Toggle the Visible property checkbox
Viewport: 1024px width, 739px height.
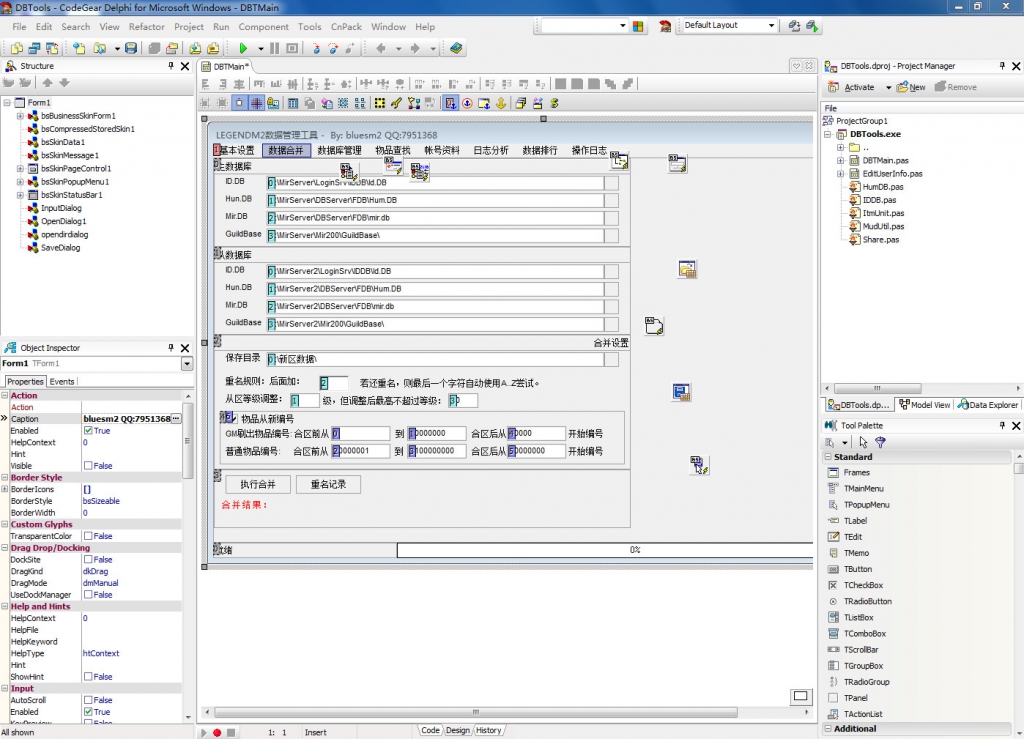88,466
